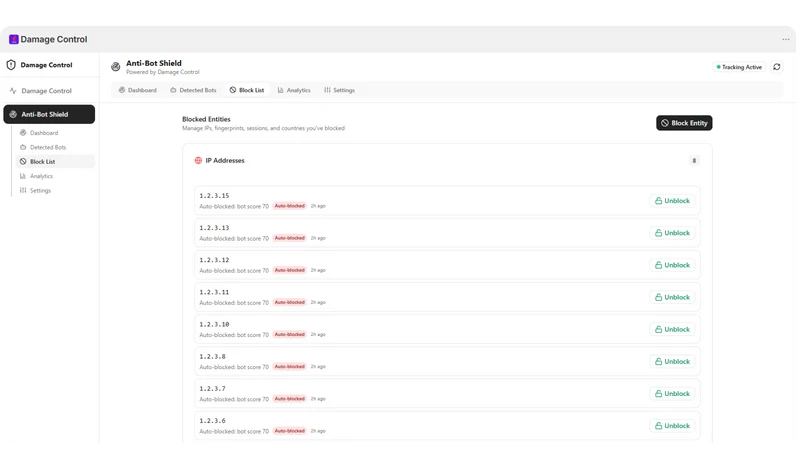Select Anti-Bot Shield in the sidebar
The height and width of the screenshot is (450, 800).
pyautogui.click(x=49, y=114)
